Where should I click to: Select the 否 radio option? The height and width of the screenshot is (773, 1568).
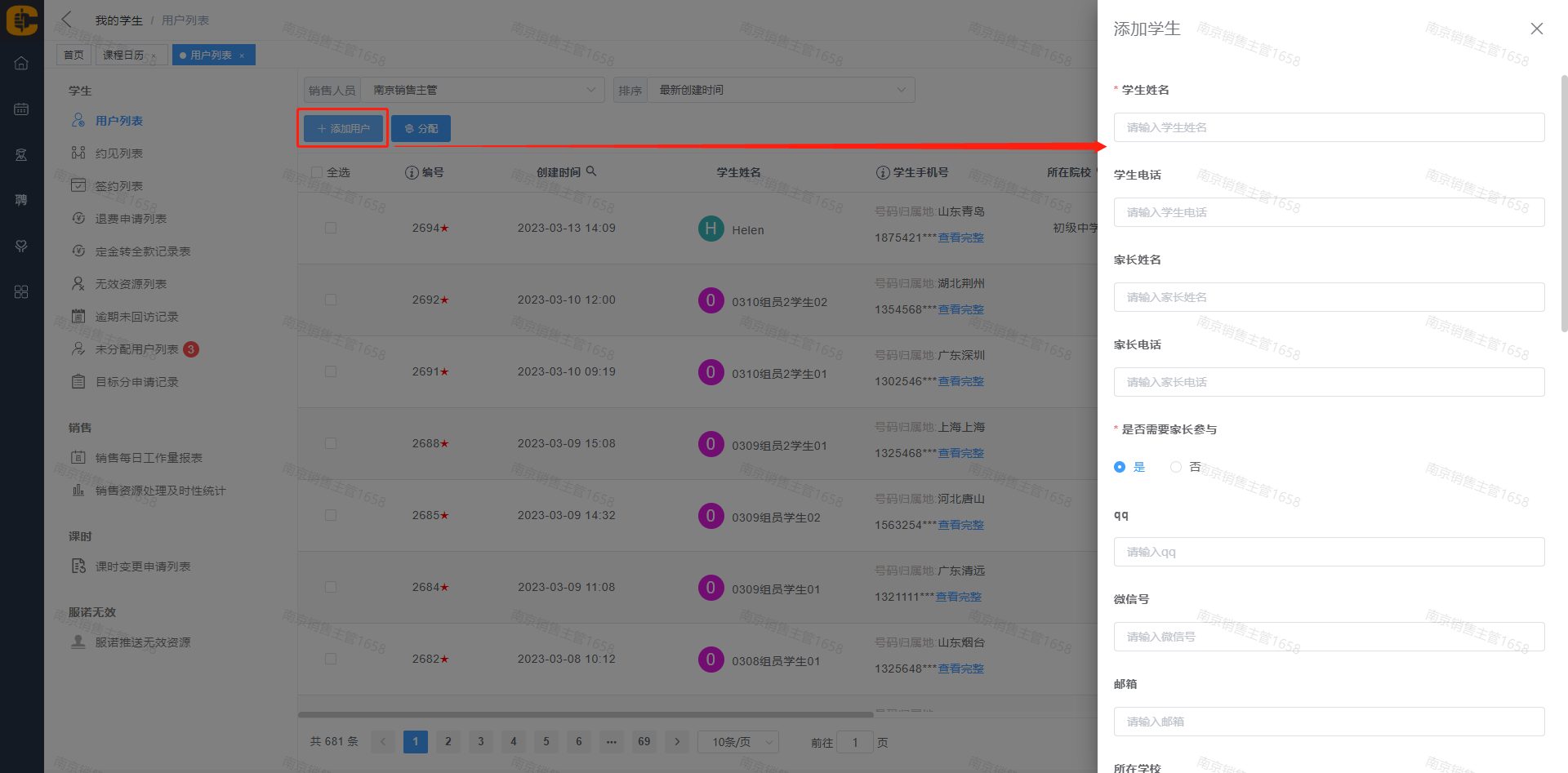(x=1176, y=467)
